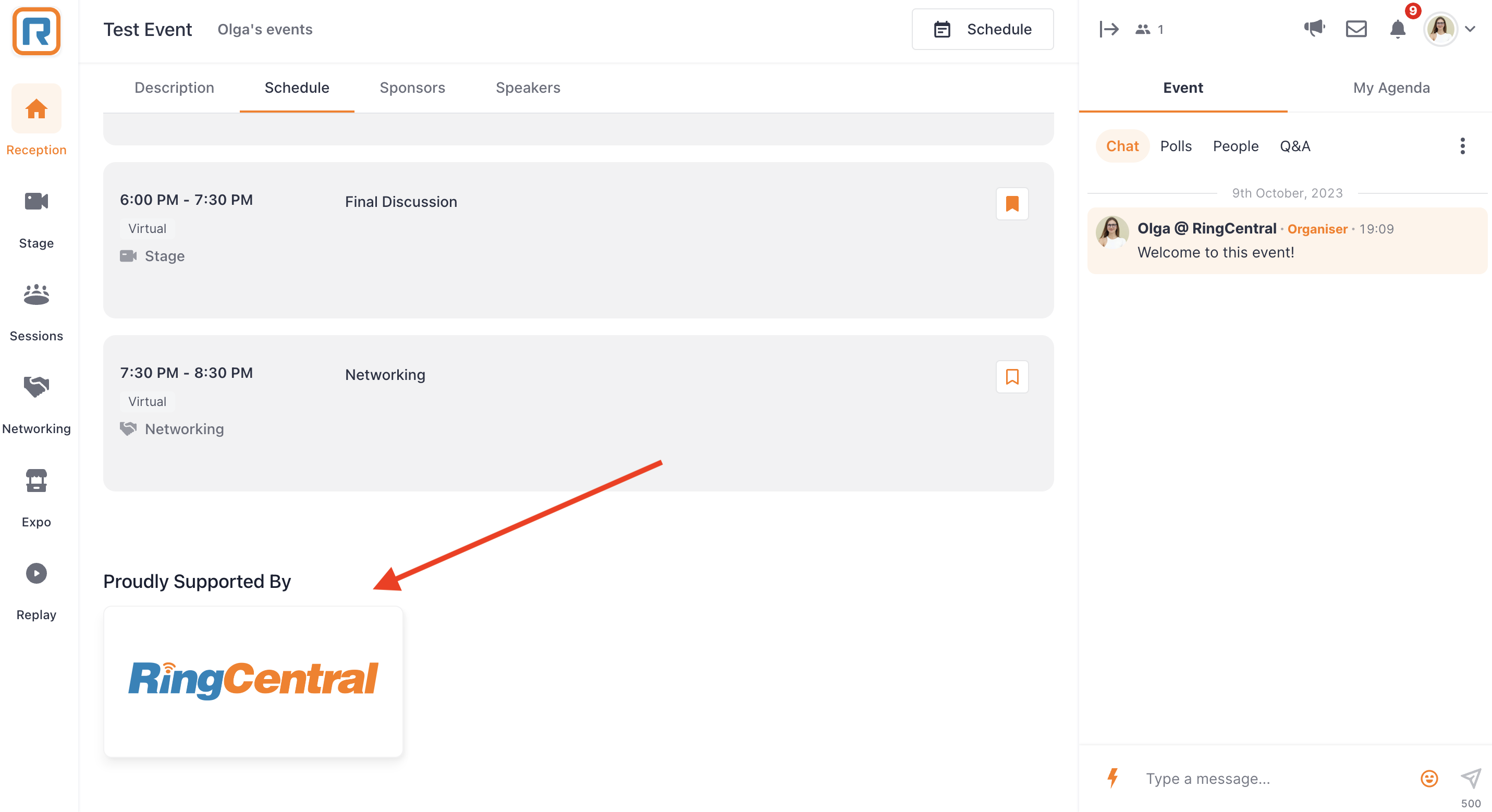Open announcements megaphone icon
The image size is (1492, 812).
point(1314,28)
